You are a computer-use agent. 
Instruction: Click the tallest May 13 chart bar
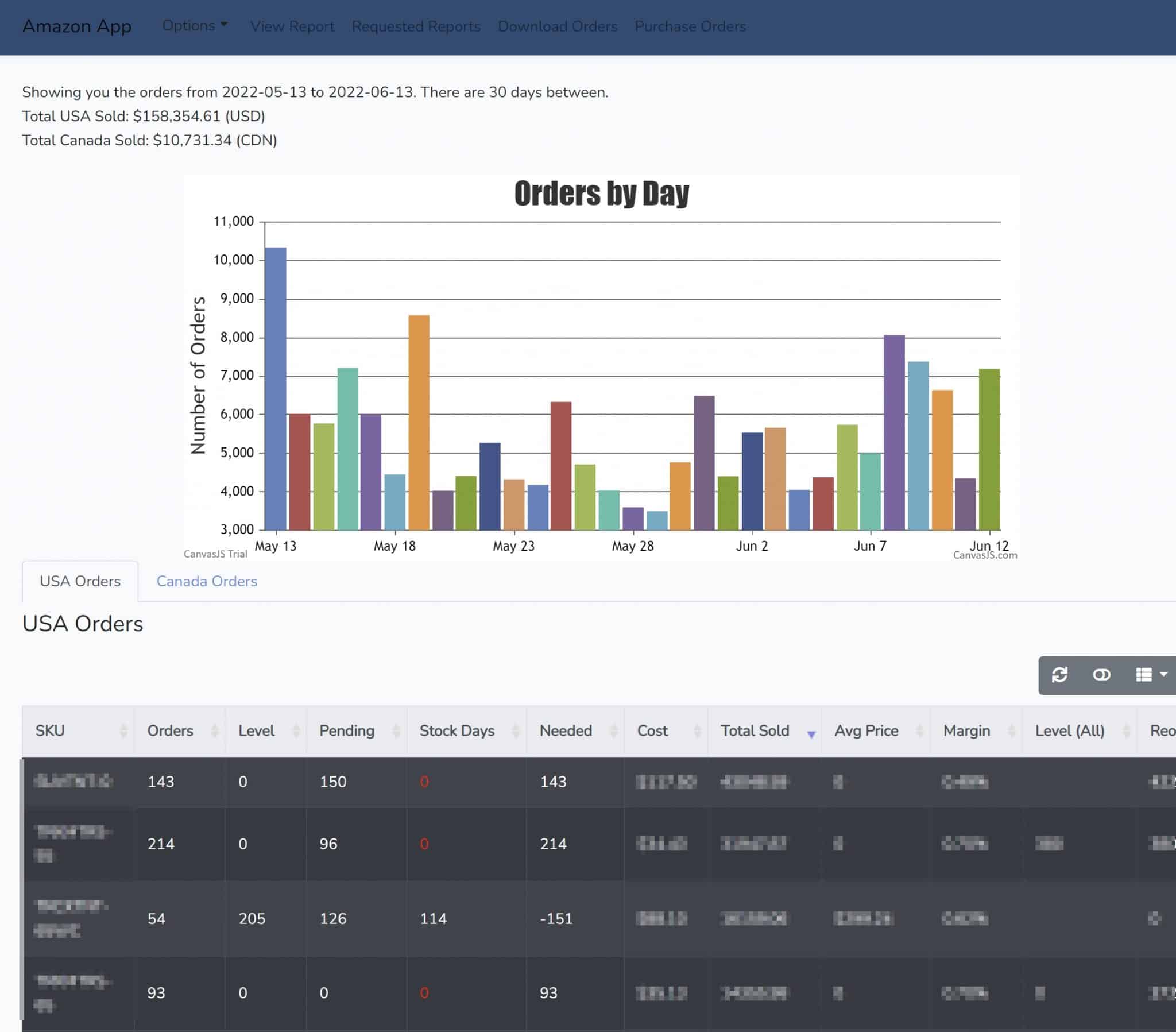point(276,389)
